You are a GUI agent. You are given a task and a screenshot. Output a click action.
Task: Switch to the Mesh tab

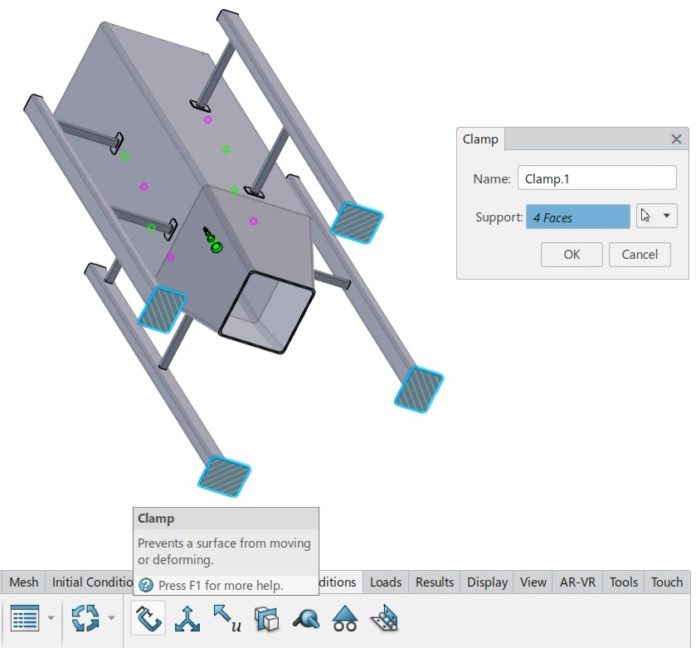24,582
